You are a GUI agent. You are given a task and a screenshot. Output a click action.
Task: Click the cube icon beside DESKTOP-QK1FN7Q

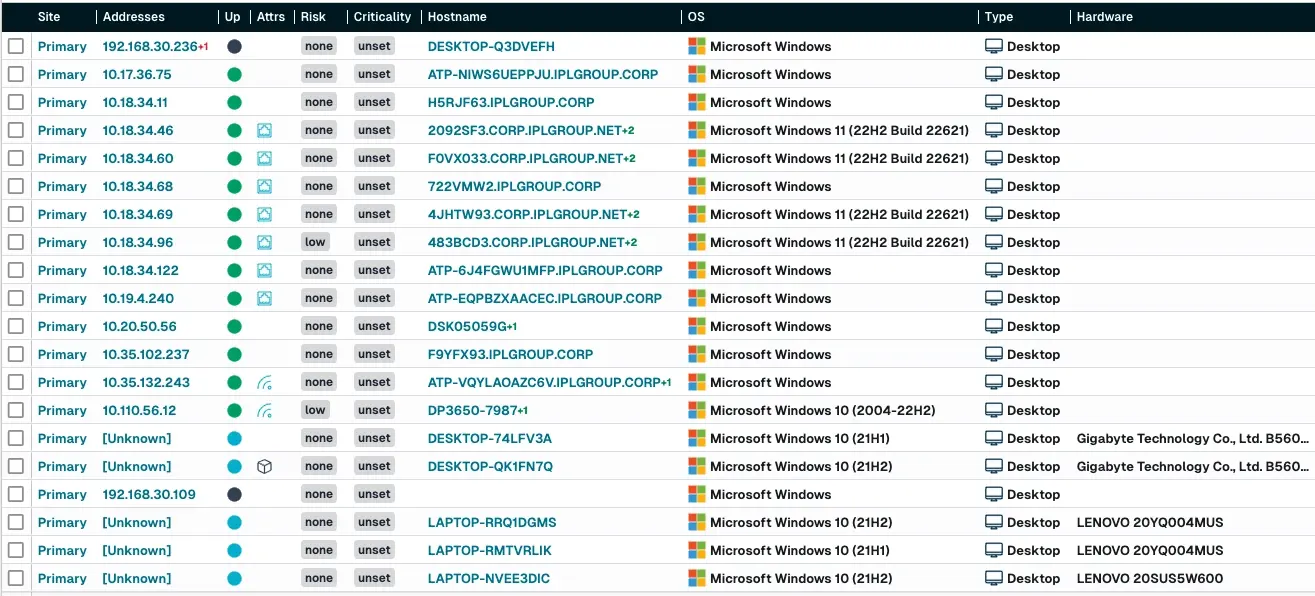coord(264,466)
